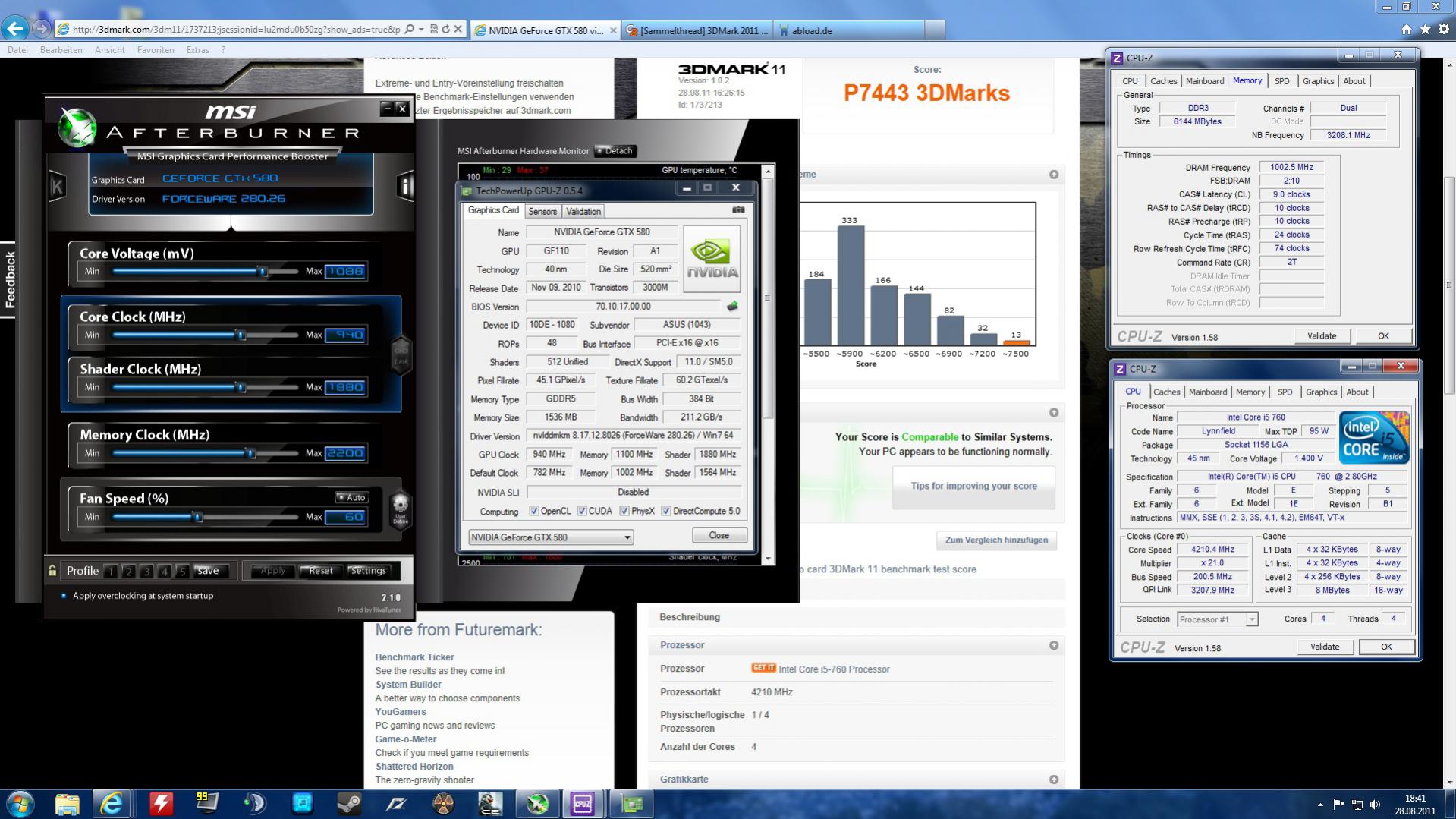Open Afterburner info panel icon

(x=405, y=186)
